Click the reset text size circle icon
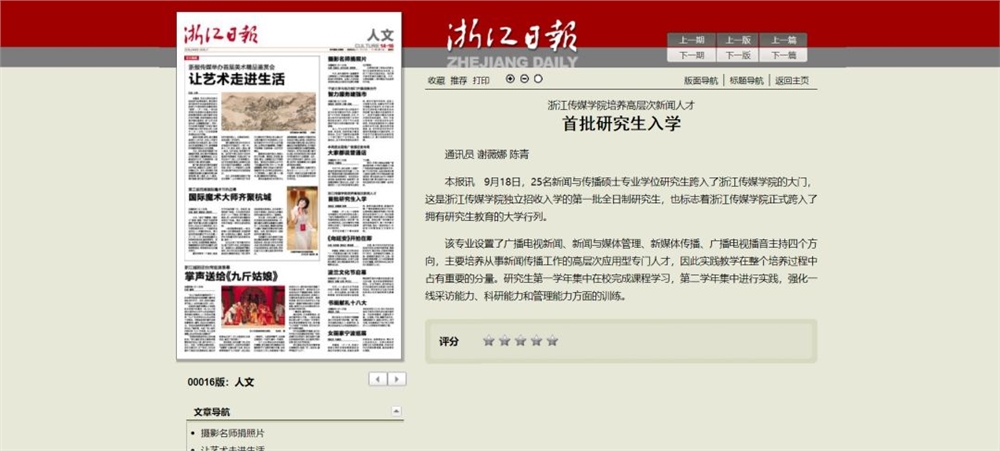The image size is (1000, 451). 538,78
